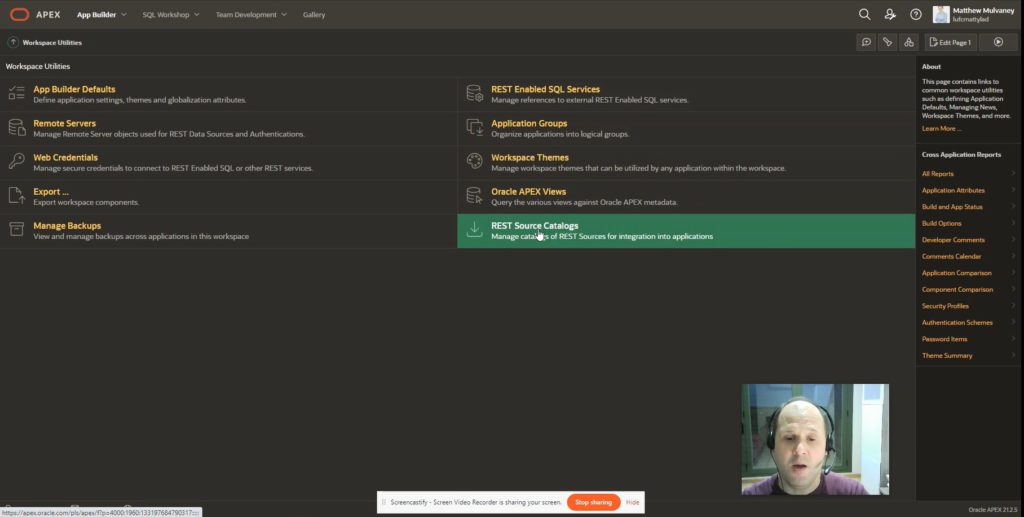This screenshot has width=1024, height=517.
Task: Click the up arrow beside Workspace Utilities breadcrumb
Action: tap(12, 42)
